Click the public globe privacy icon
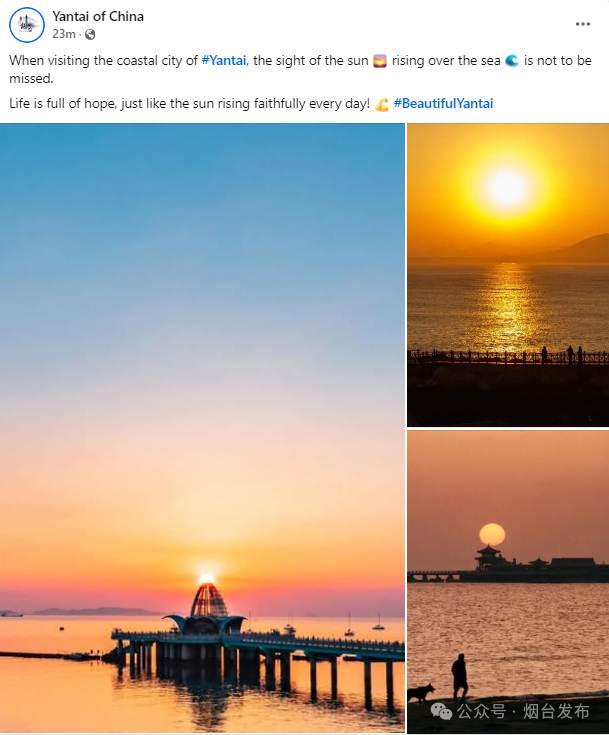 tap(90, 34)
